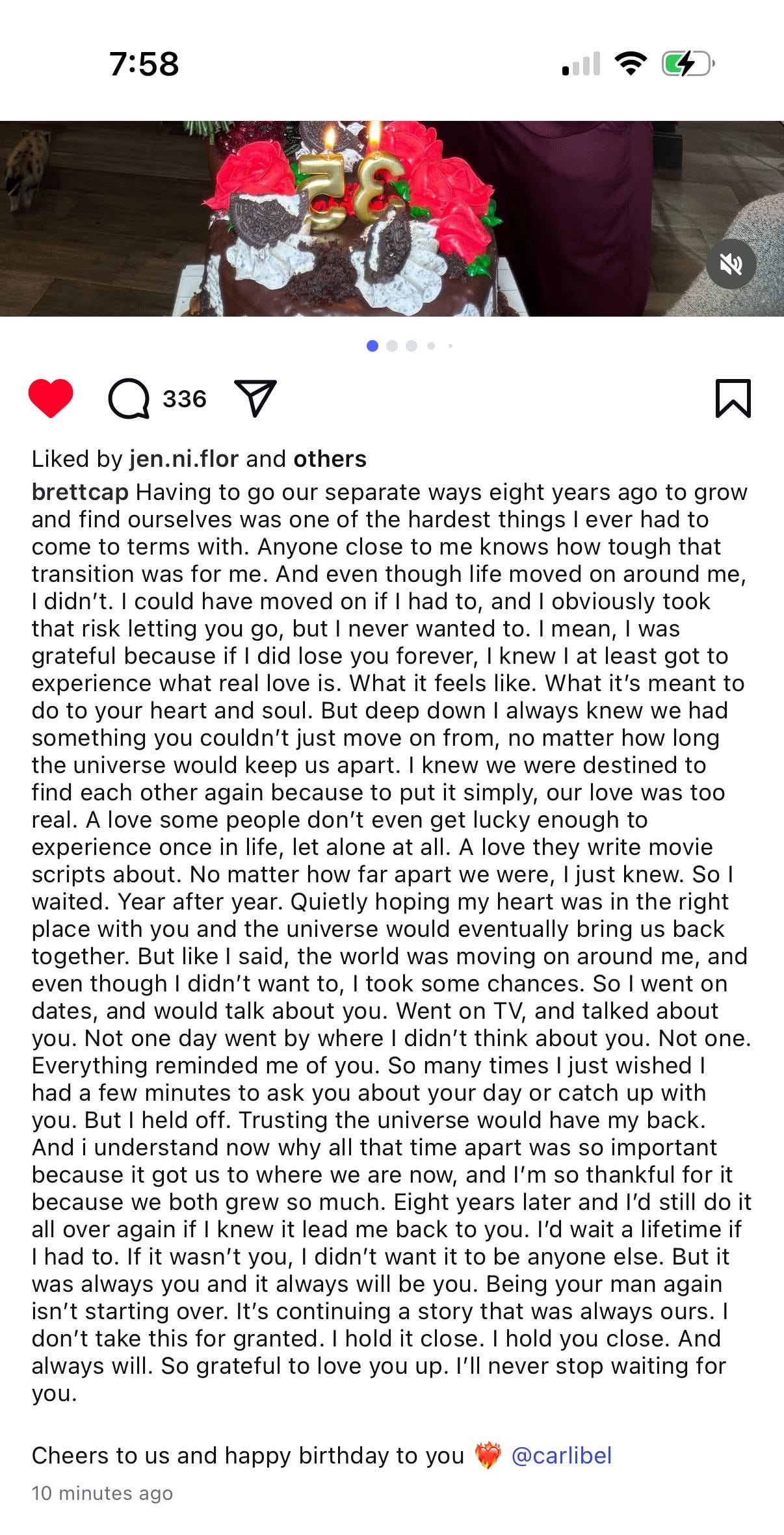Save post with the bookmark icon

coord(733,398)
